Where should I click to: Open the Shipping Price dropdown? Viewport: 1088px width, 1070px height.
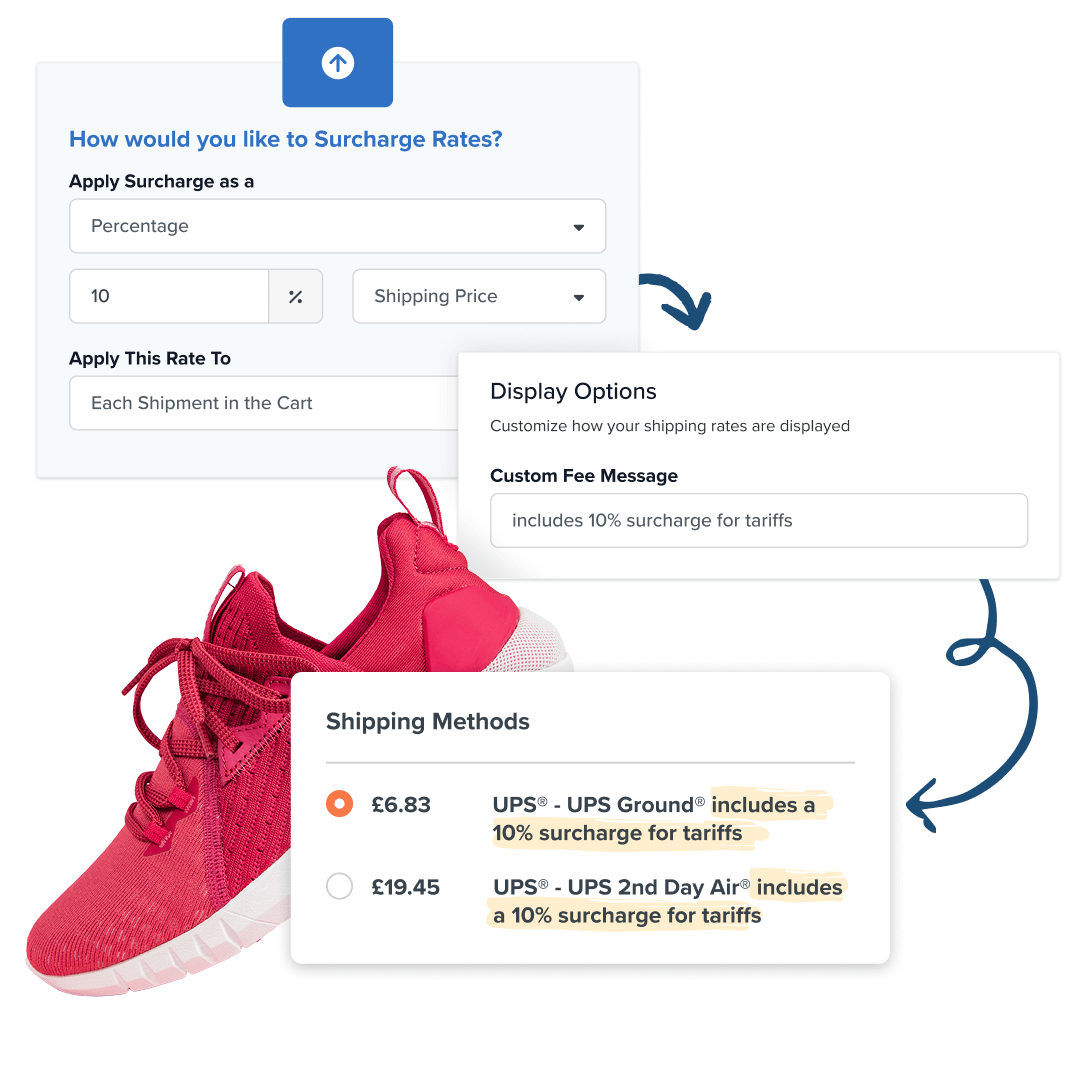(x=479, y=296)
